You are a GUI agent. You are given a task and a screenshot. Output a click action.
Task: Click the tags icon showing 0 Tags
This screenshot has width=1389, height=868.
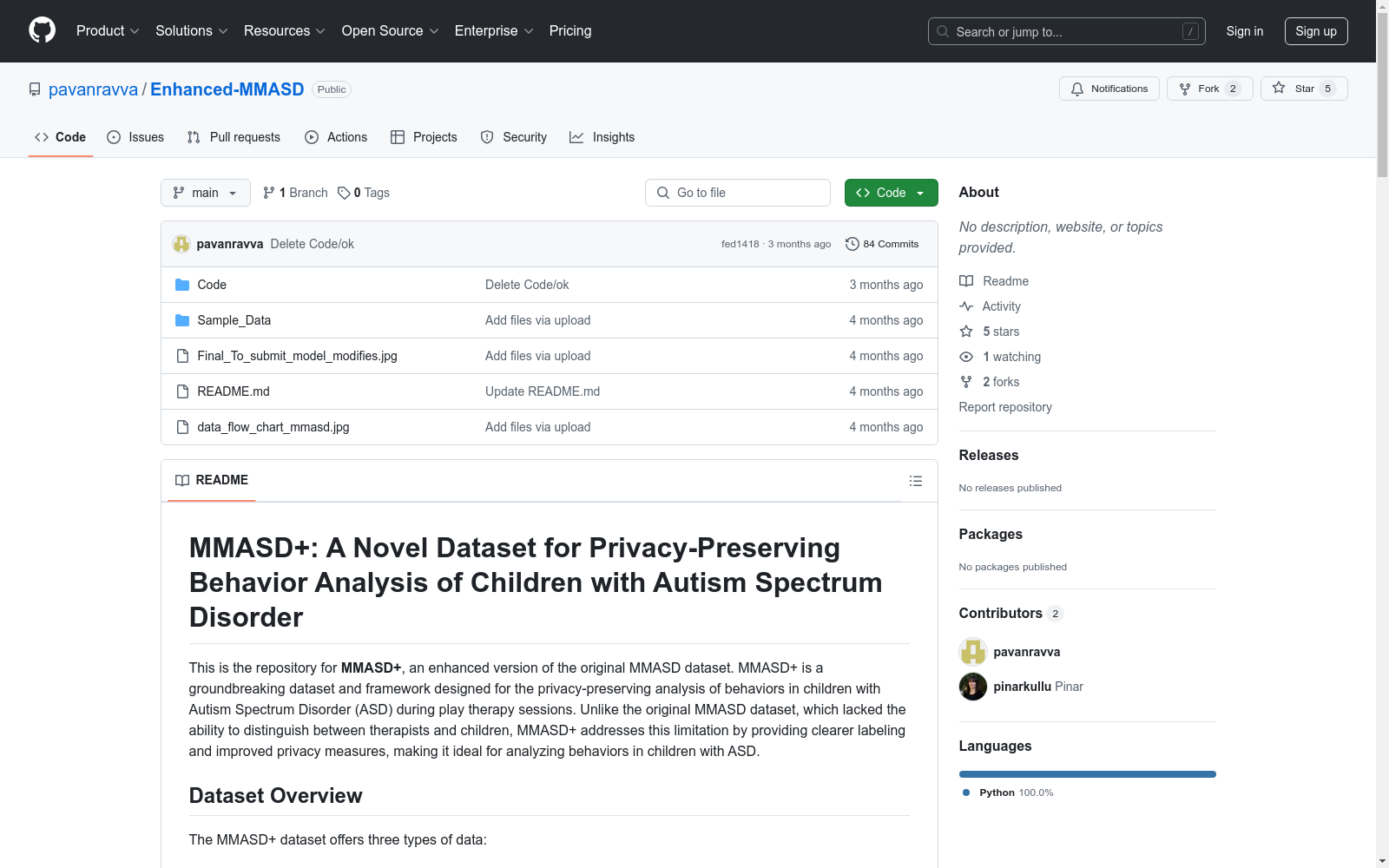click(x=344, y=193)
